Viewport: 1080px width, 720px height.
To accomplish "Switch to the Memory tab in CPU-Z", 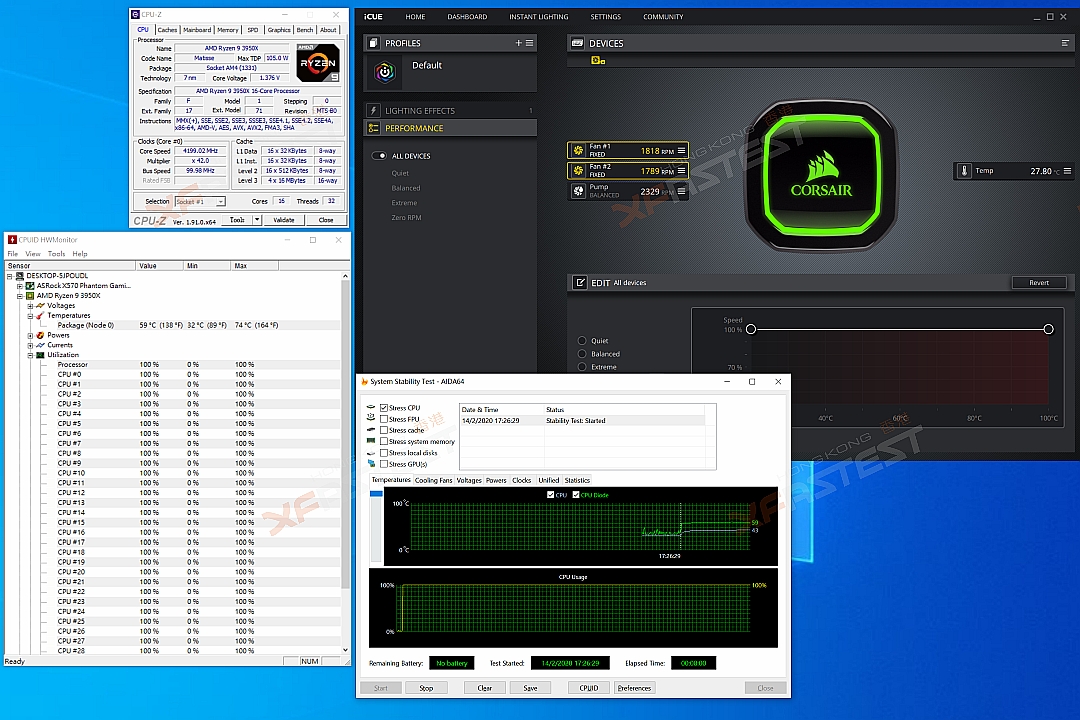I will click(227, 30).
